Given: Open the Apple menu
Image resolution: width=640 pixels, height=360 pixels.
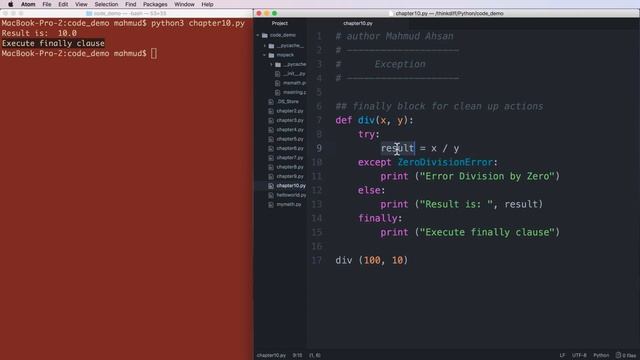Looking at the screenshot, I should [11, 4].
